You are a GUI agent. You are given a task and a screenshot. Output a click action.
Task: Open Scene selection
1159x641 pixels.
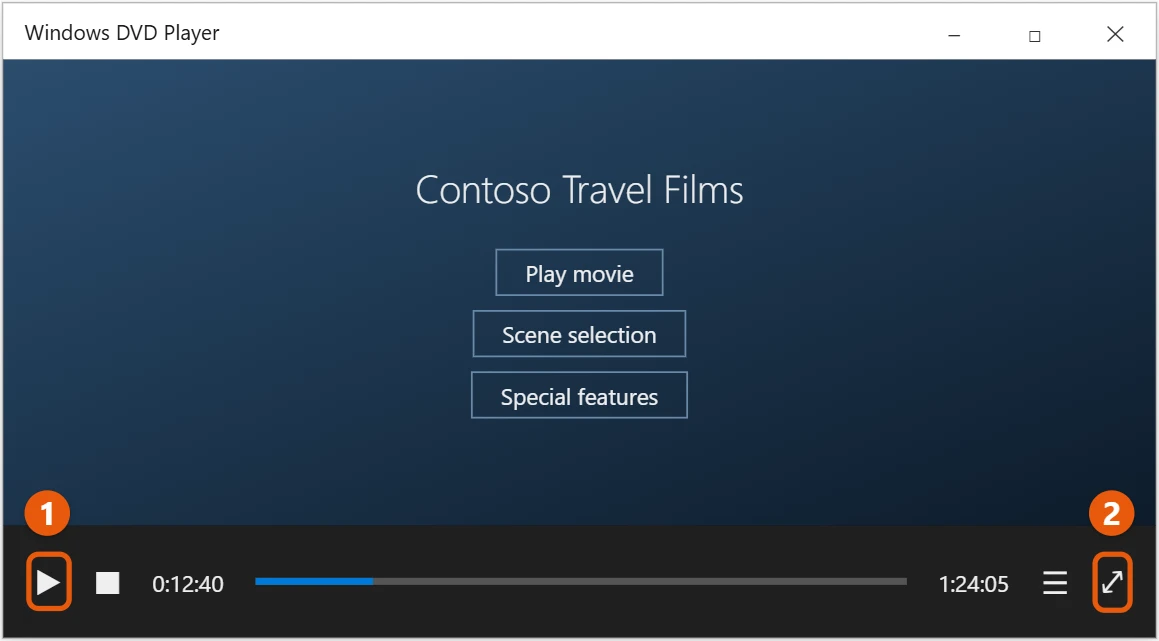coord(580,334)
